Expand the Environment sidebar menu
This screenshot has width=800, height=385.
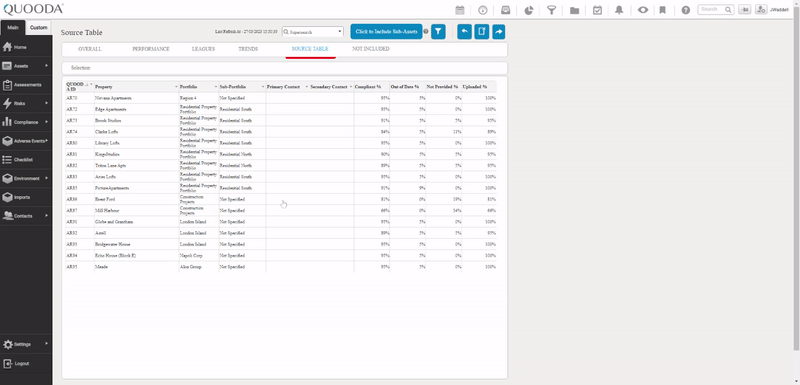coord(26,178)
